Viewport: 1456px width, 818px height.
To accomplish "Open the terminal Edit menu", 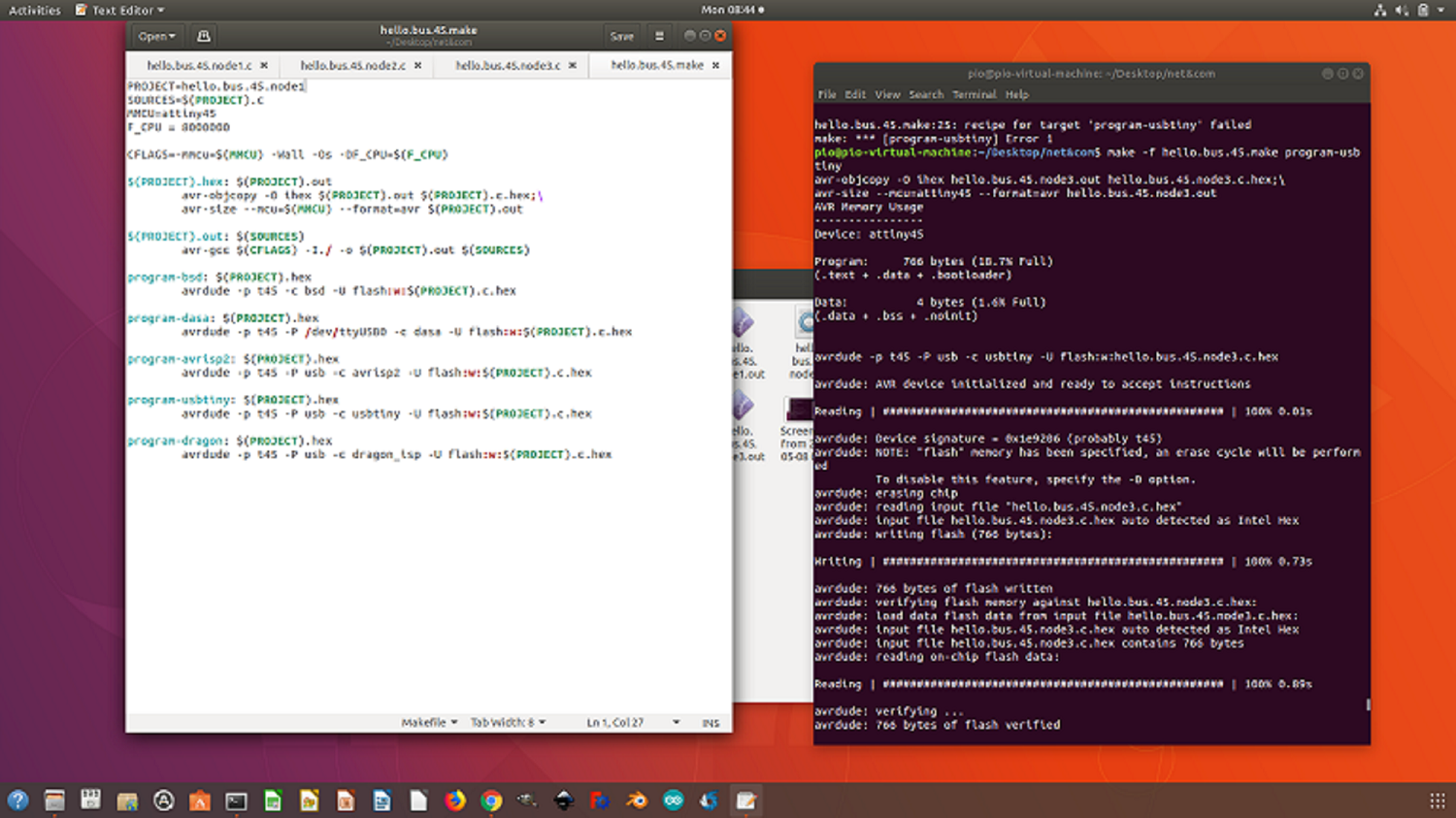I will coord(855,94).
